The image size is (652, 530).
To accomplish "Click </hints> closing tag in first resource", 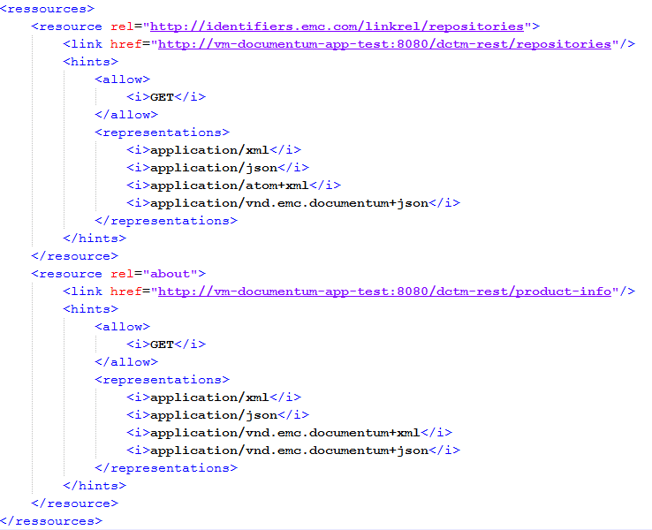I will point(94,239).
